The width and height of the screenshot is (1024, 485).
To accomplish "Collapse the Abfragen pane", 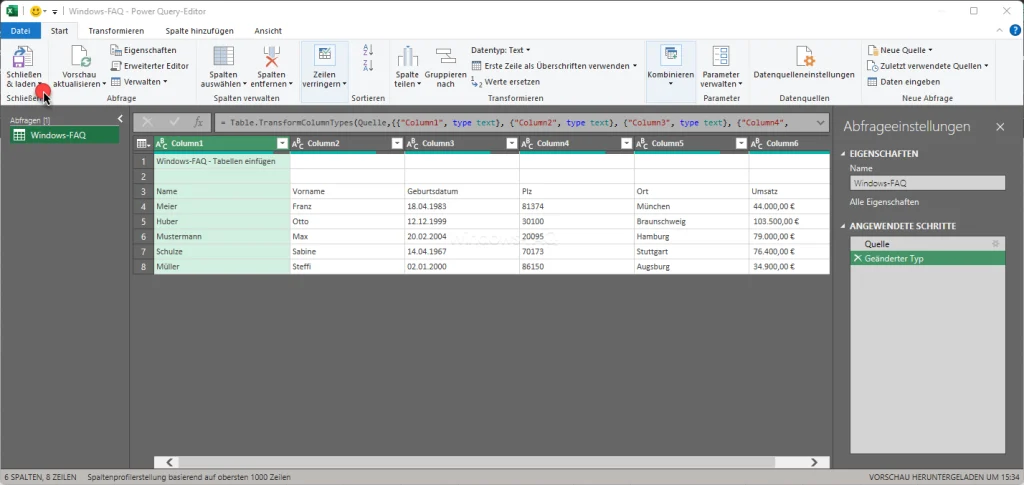I will [x=120, y=118].
